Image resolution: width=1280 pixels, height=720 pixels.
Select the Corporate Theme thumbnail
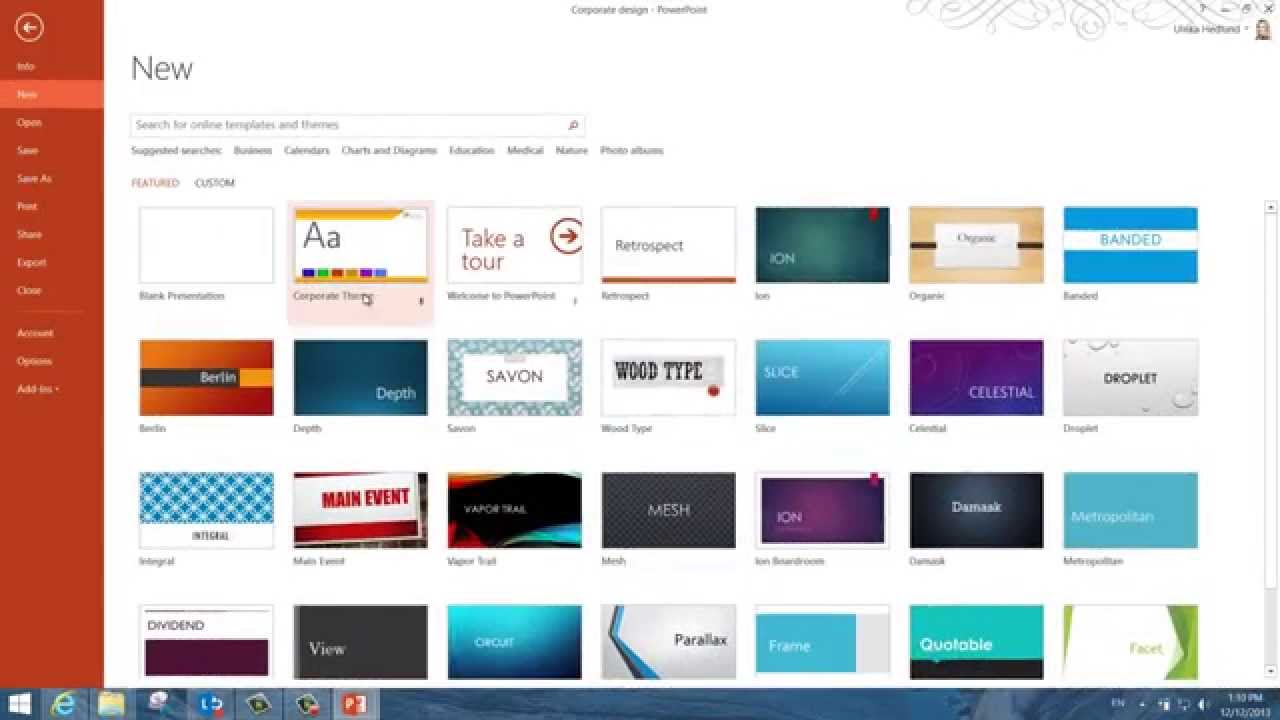click(x=360, y=245)
